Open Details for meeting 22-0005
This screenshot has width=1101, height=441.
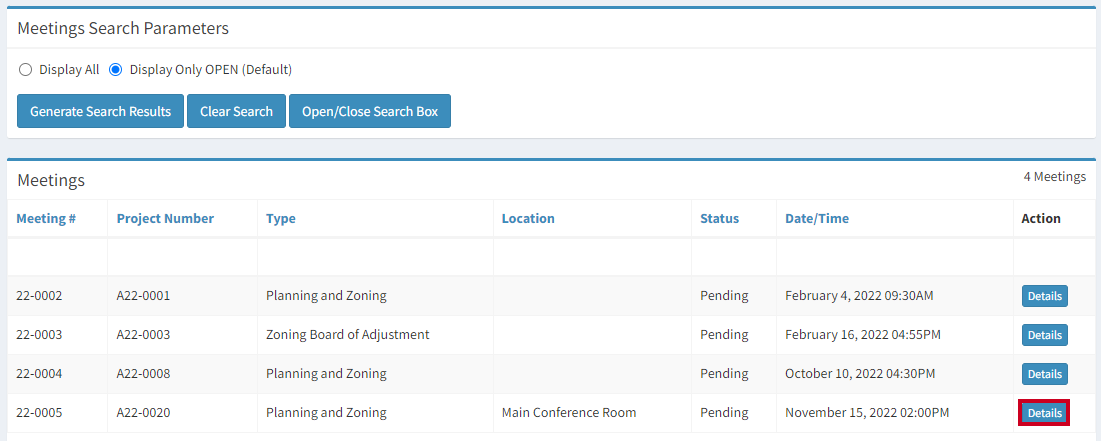tap(1044, 413)
